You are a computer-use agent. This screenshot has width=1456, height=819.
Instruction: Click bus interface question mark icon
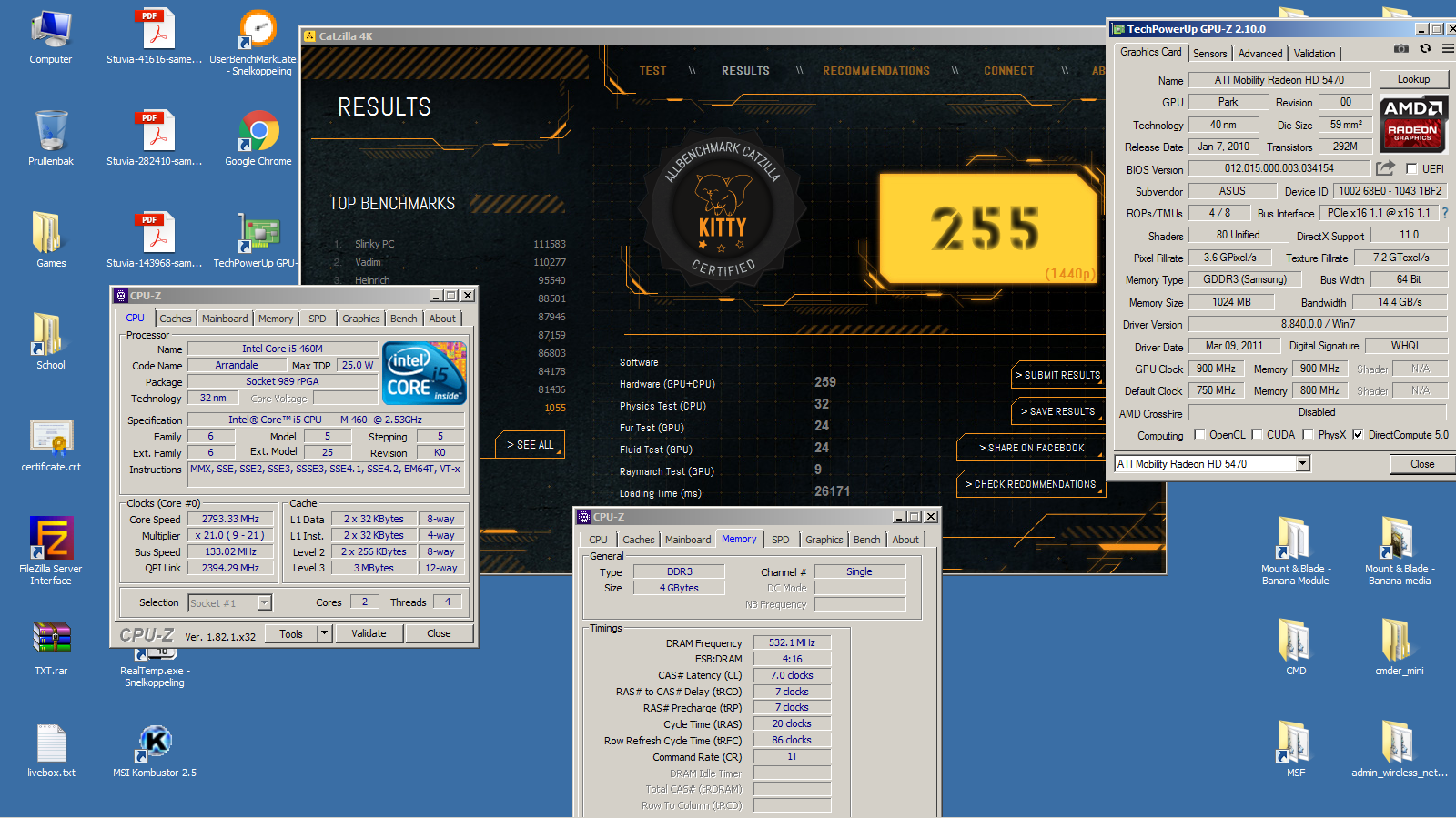(x=1444, y=213)
